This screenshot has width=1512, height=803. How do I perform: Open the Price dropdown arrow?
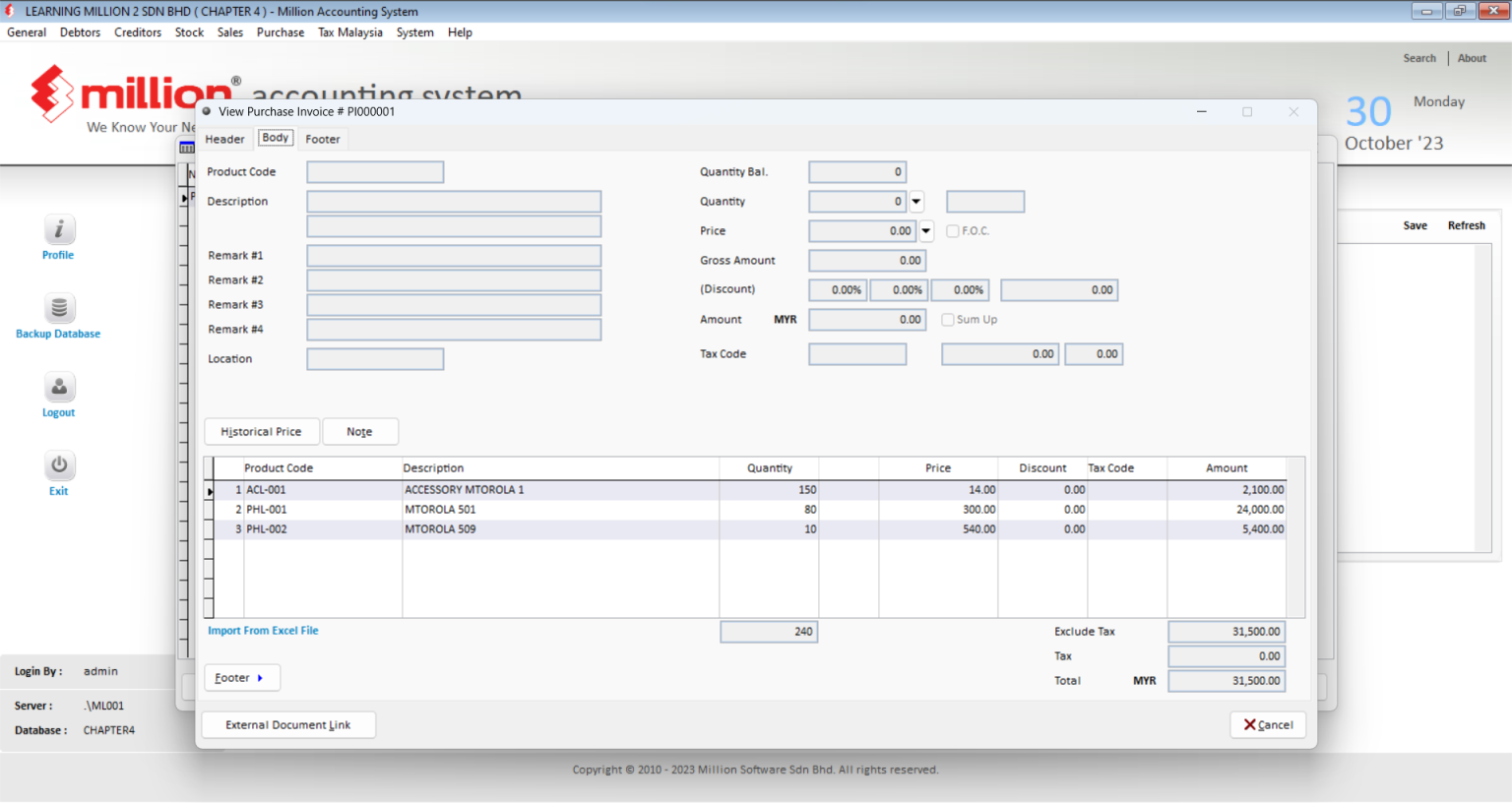click(925, 230)
